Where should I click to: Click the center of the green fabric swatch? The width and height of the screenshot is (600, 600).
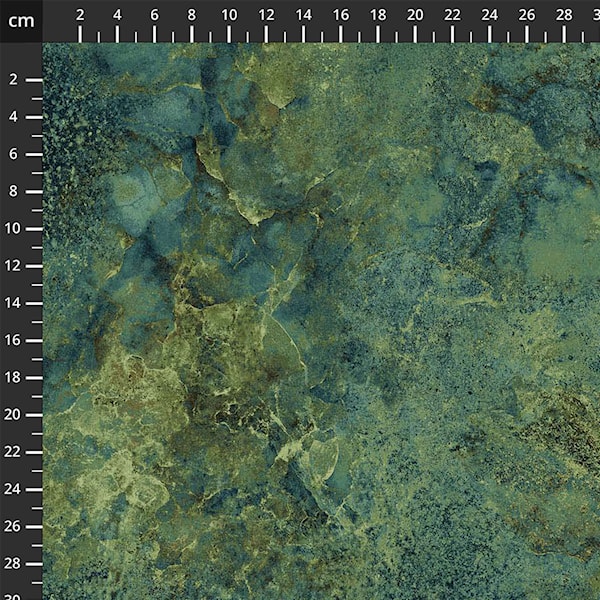(321, 321)
